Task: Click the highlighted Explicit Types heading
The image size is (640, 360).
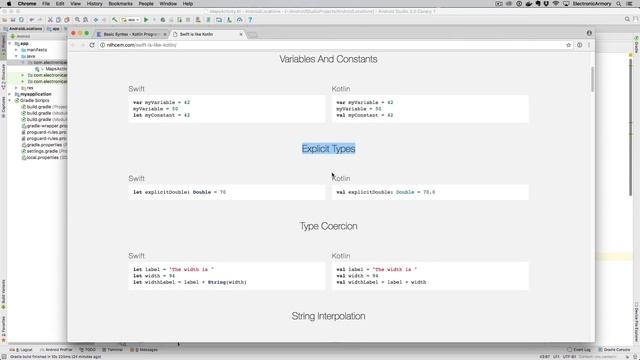Action: coord(329,149)
